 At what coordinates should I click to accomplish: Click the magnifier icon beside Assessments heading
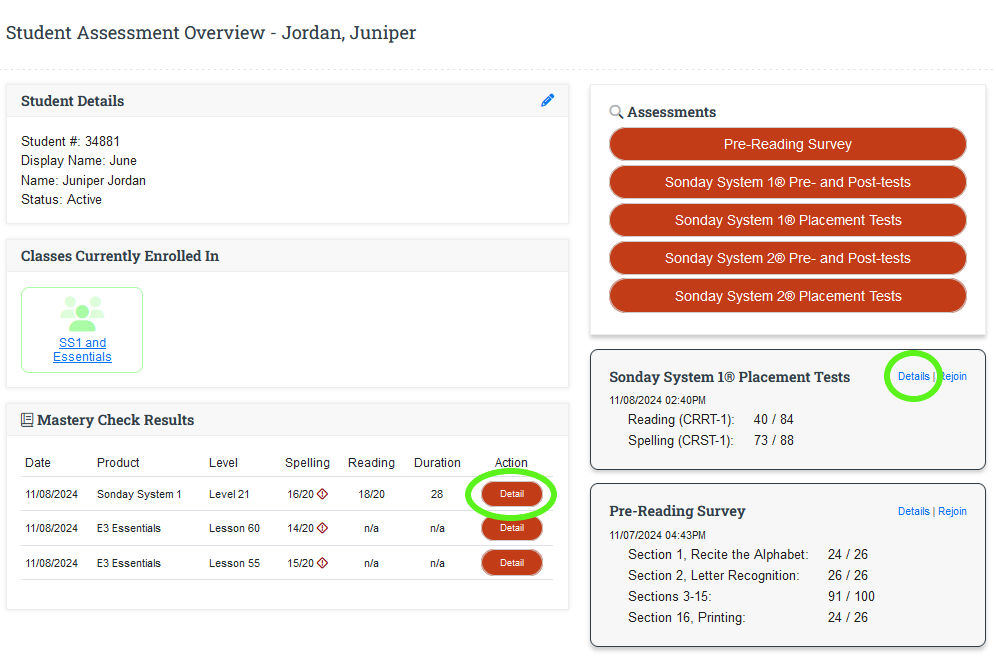616,112
